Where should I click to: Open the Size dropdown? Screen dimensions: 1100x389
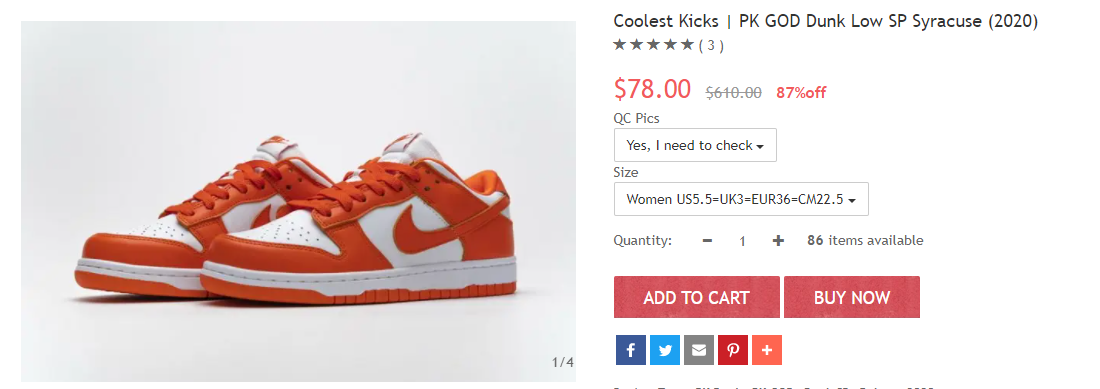click(x=741, y=199)
